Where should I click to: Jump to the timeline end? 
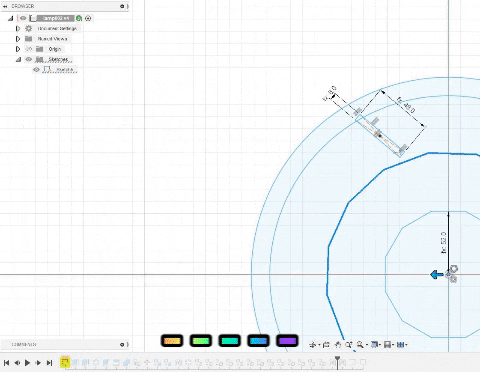click(49, 363)
